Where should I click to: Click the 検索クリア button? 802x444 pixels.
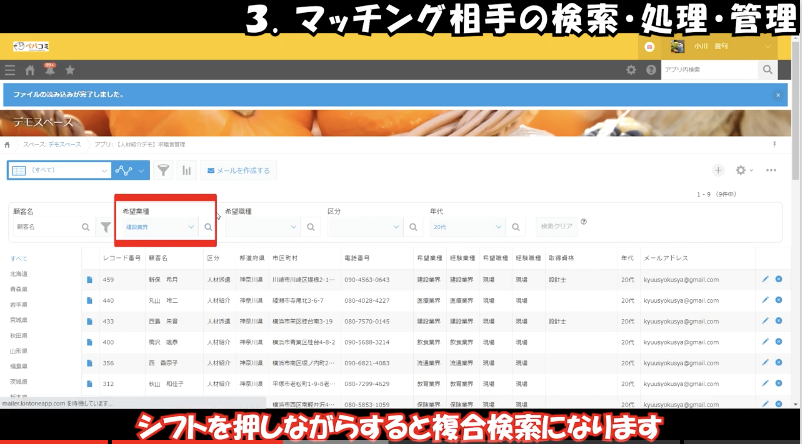pyautogui.click(x=556, y=227)
